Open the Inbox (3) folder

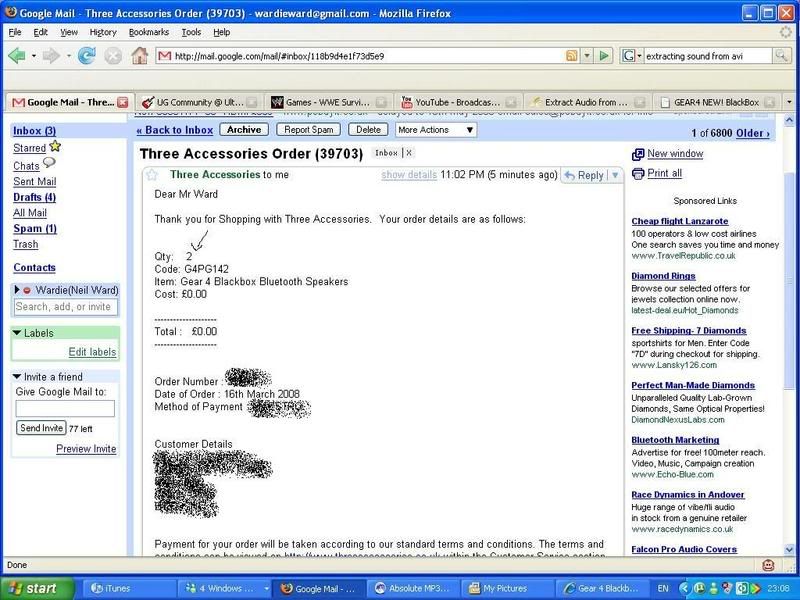coord(35,131)
